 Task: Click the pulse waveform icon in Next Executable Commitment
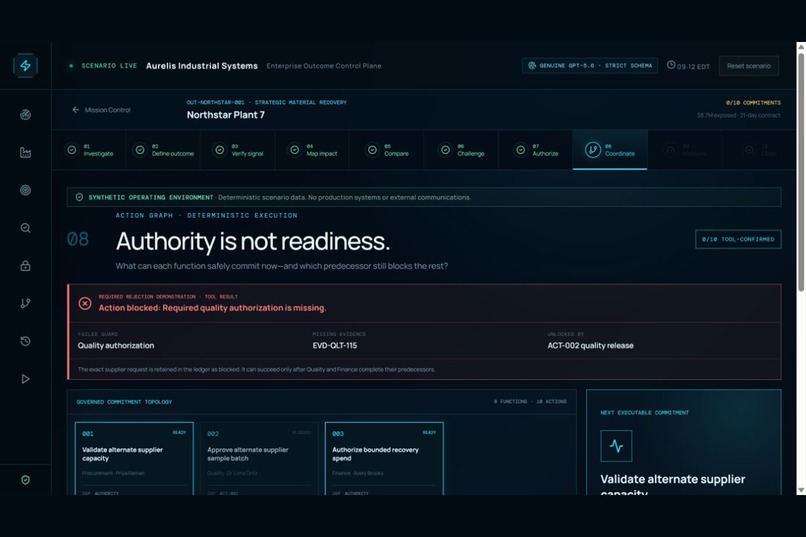[x=616, y=446]
